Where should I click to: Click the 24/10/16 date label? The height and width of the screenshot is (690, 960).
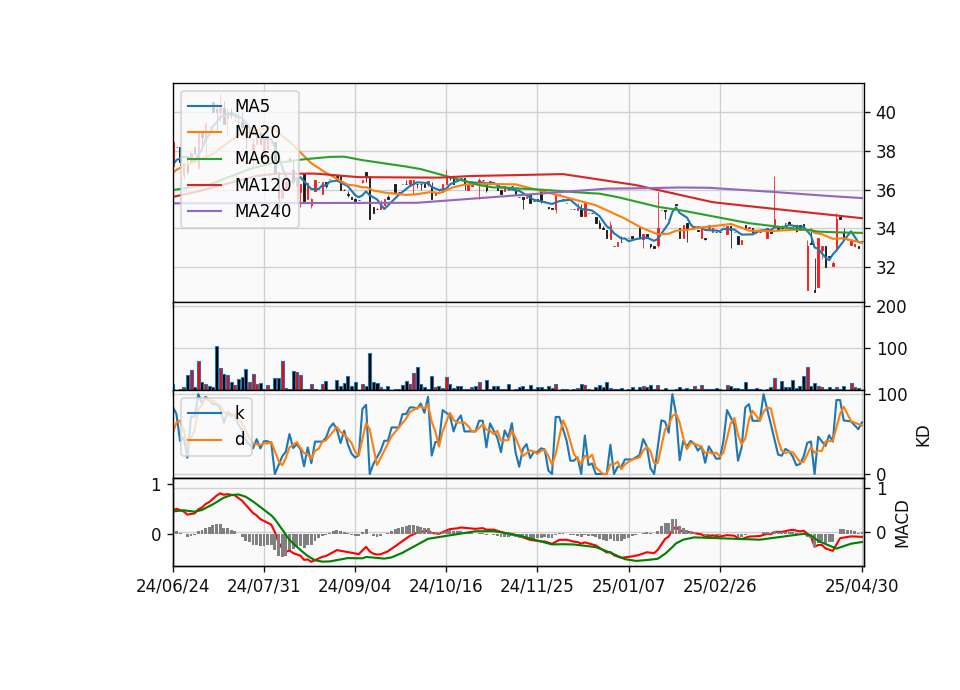point(446,586)
